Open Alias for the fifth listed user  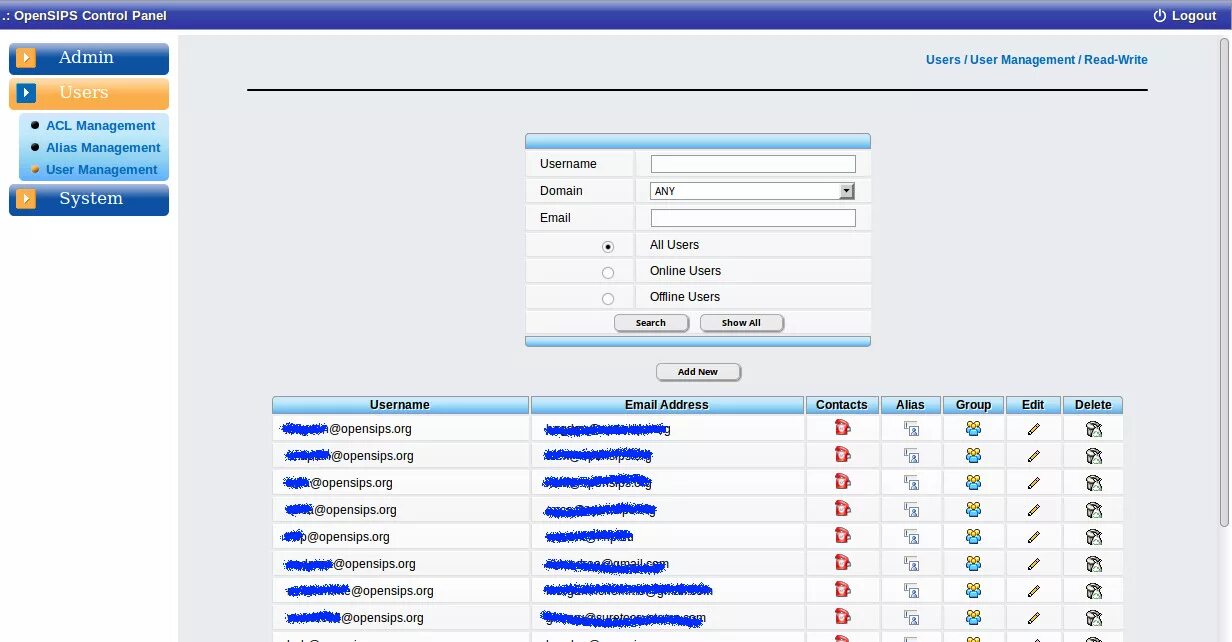tap(911, 537)
